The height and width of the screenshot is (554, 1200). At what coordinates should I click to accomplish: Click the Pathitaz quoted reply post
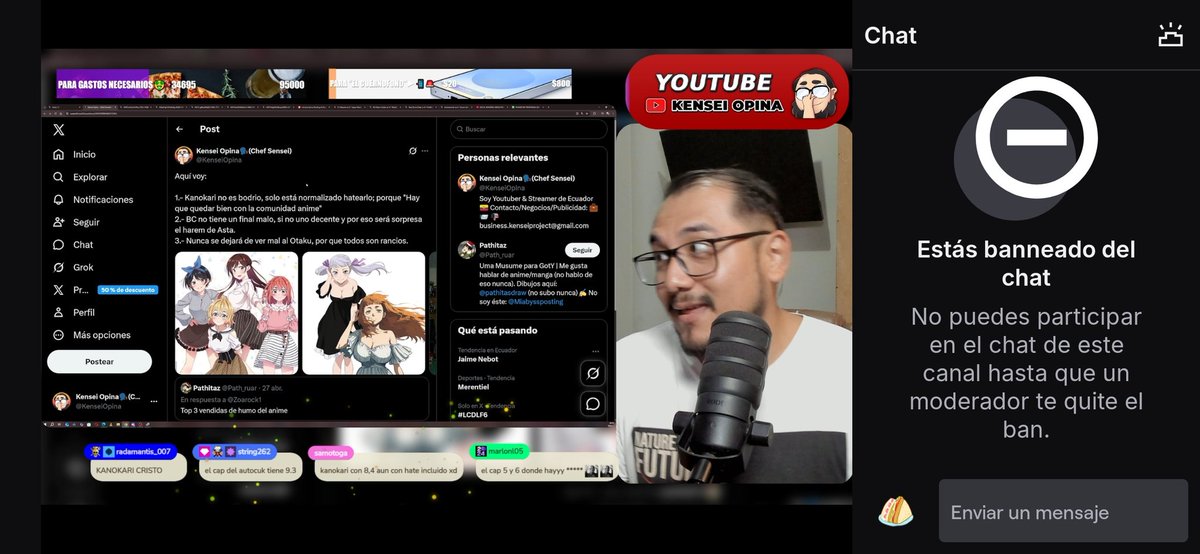302,399
